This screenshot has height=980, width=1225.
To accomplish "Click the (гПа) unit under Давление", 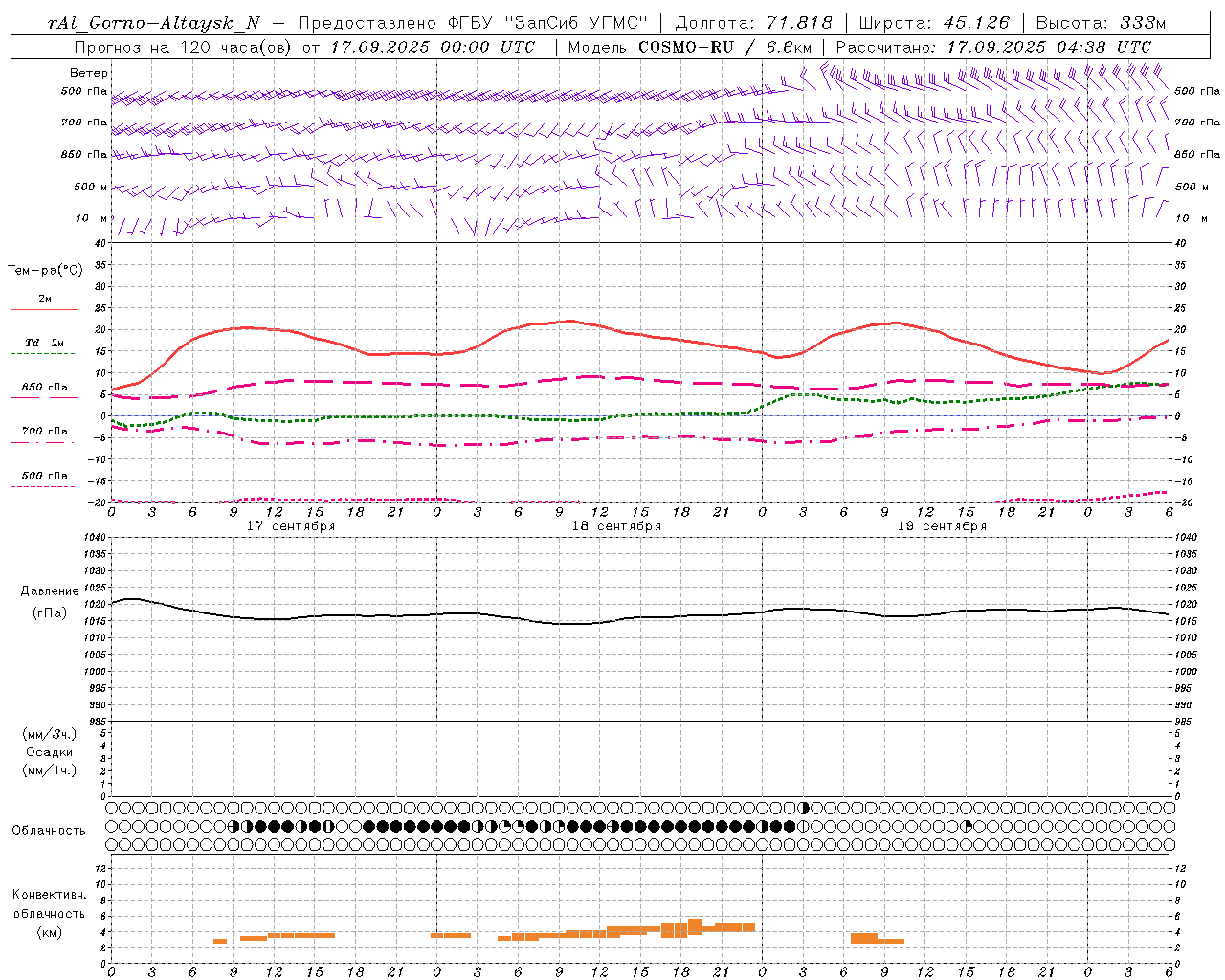I will click(50, 613).
